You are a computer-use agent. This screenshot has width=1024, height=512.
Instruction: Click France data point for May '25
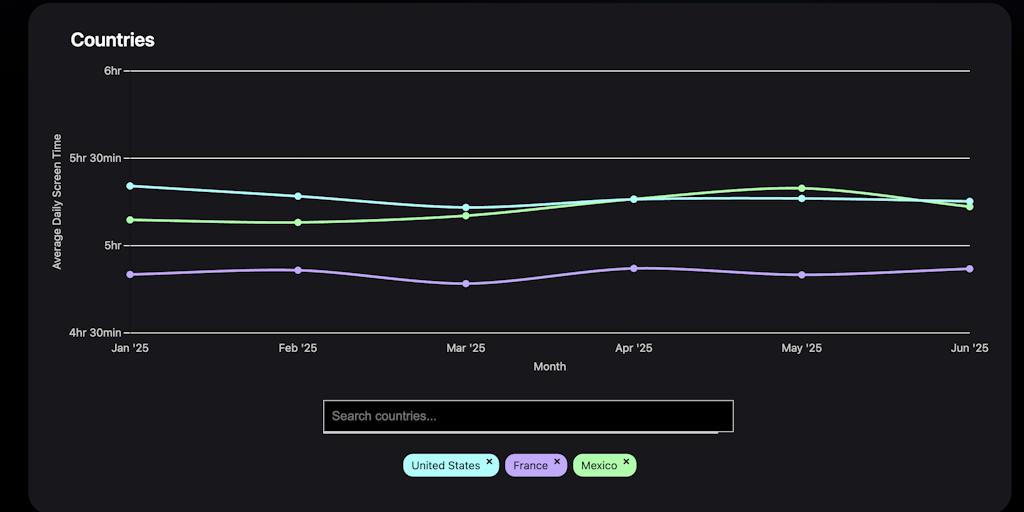coord(802,275)
